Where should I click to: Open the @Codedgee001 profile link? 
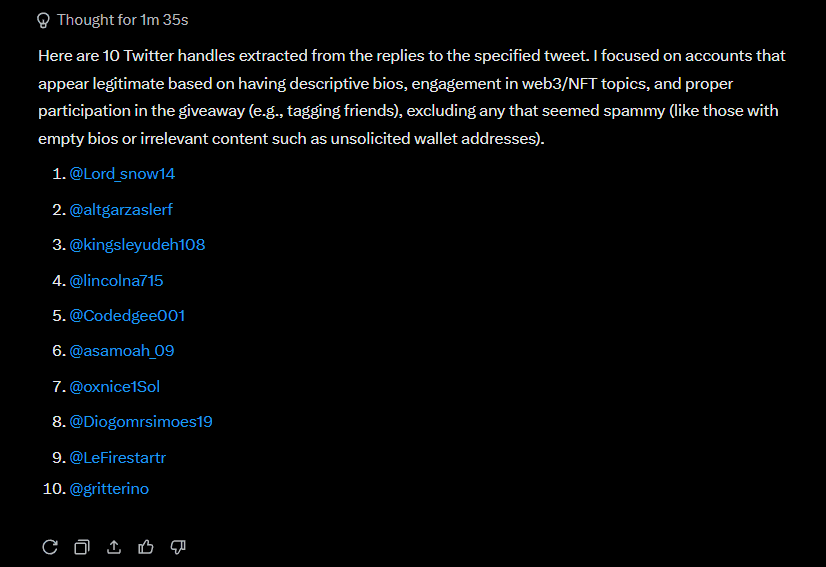127,316
